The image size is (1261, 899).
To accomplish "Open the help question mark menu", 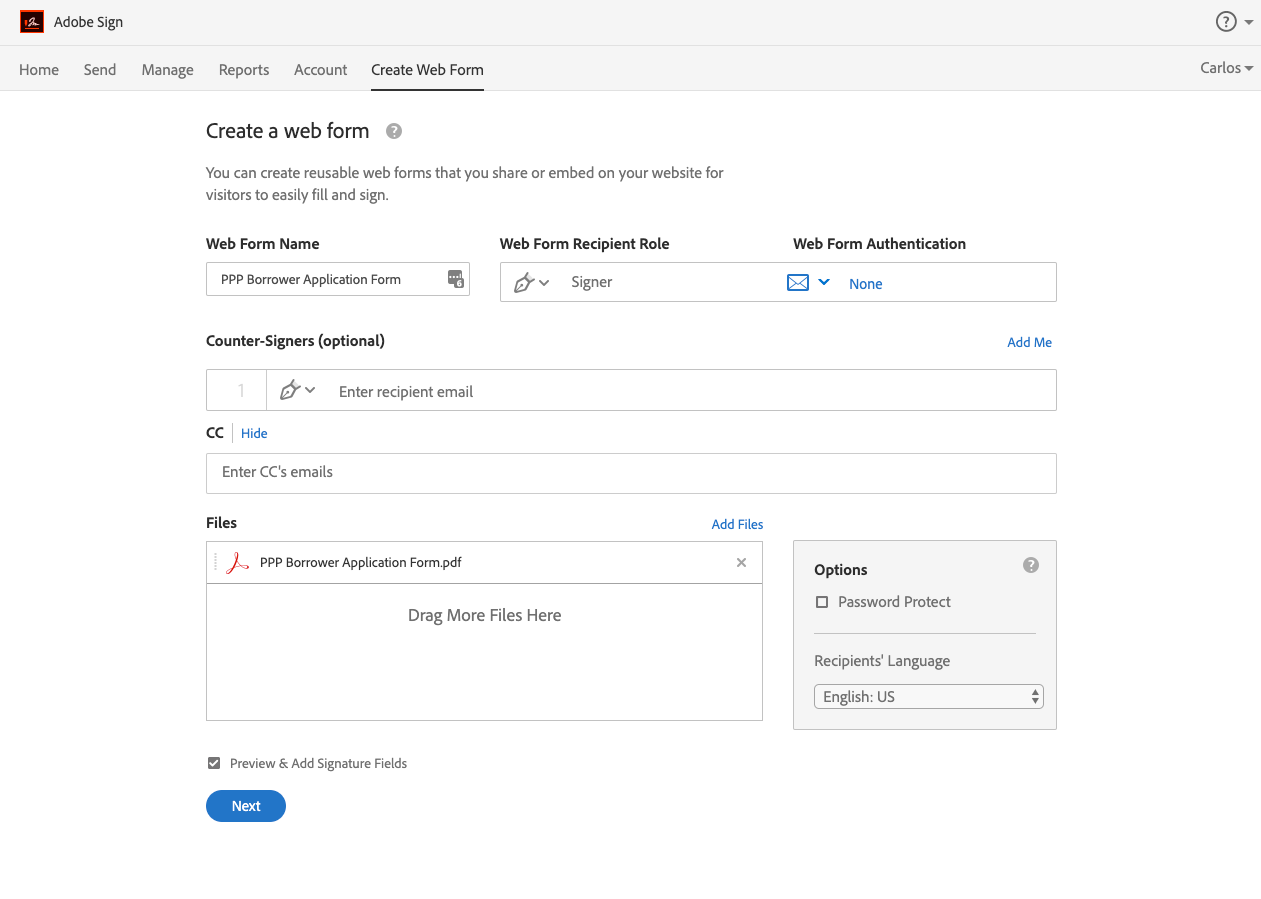I will tap(1226, 22).
